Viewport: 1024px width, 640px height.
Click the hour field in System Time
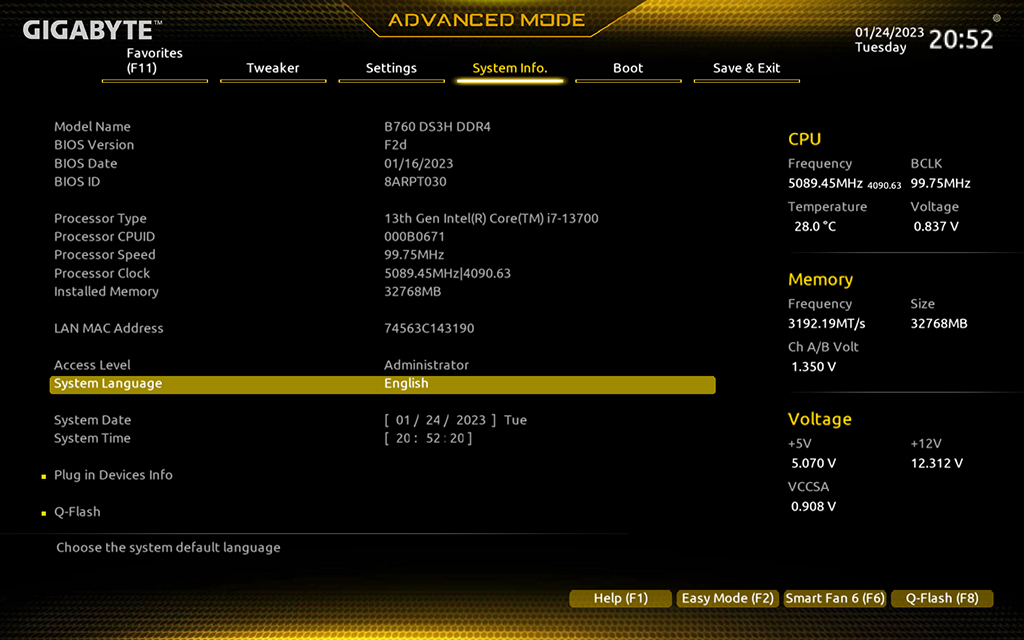[403, 438]
